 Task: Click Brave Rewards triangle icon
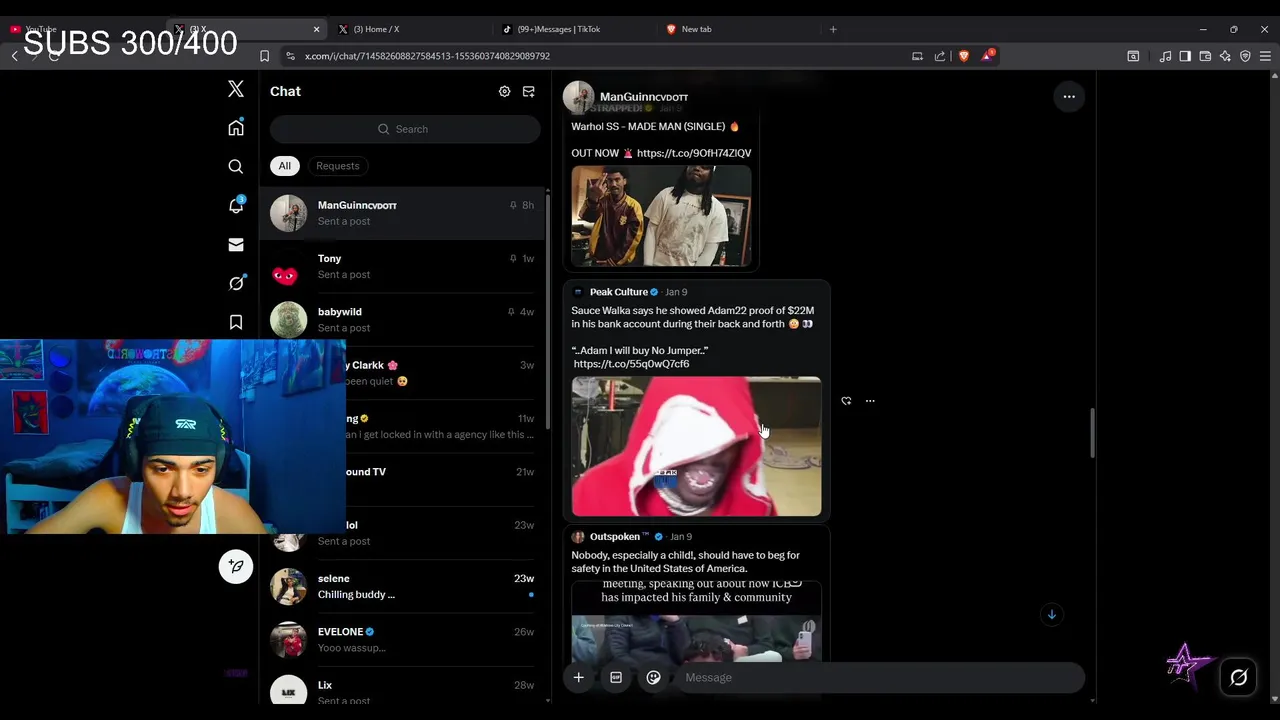point(987,56)
